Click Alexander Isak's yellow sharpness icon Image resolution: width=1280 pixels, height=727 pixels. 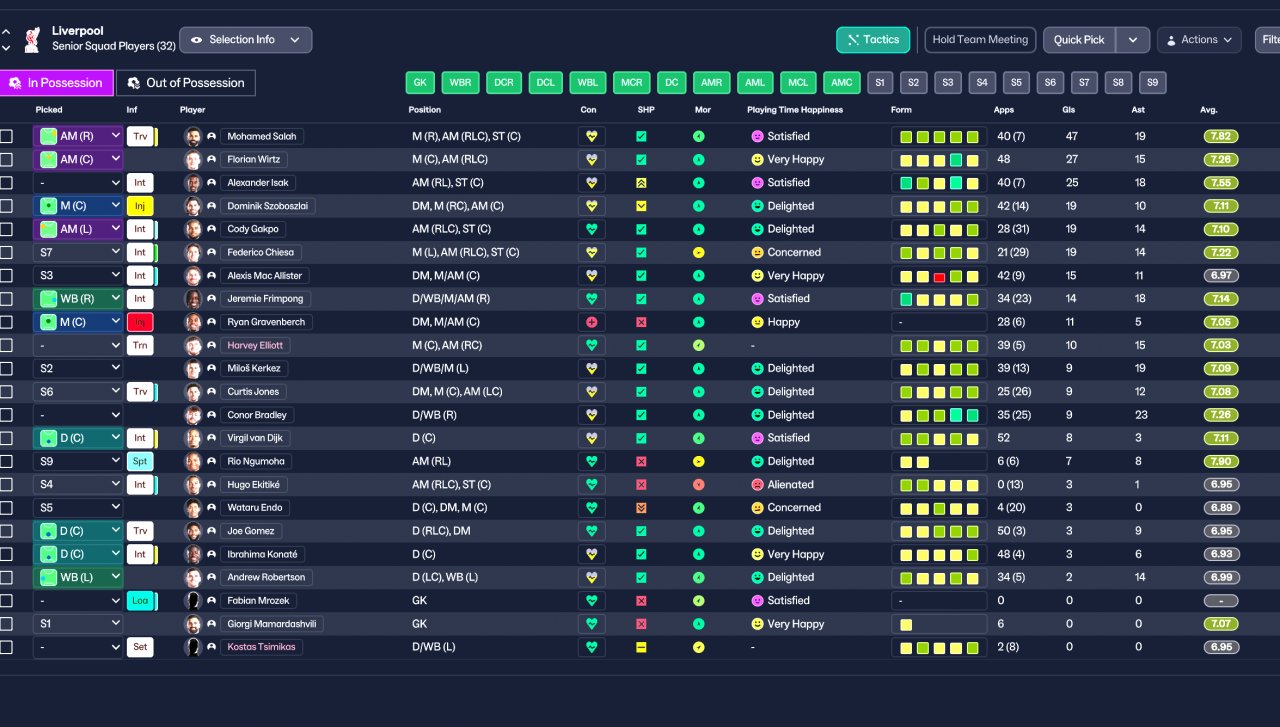click(x=641, y=183)
